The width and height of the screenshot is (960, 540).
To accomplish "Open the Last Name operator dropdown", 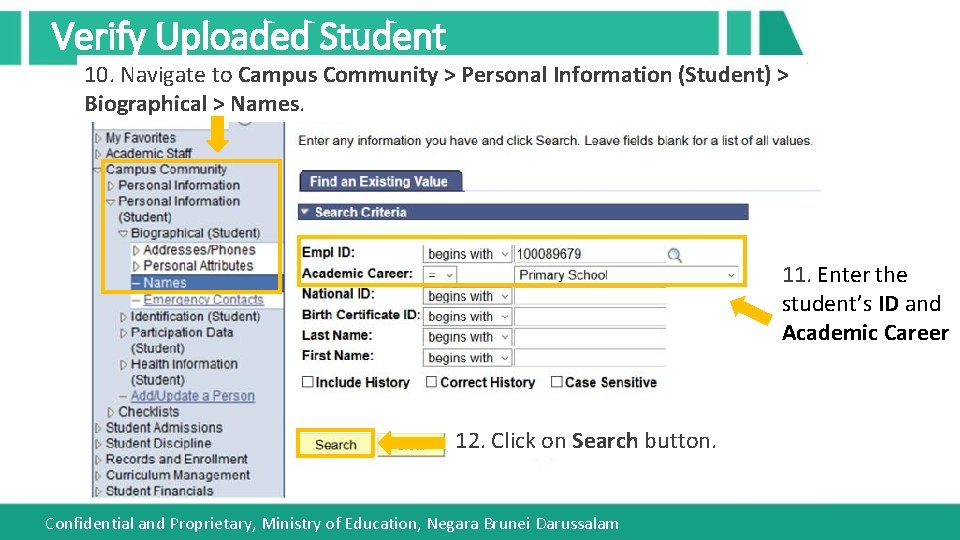I will click(x=467, y=337).
